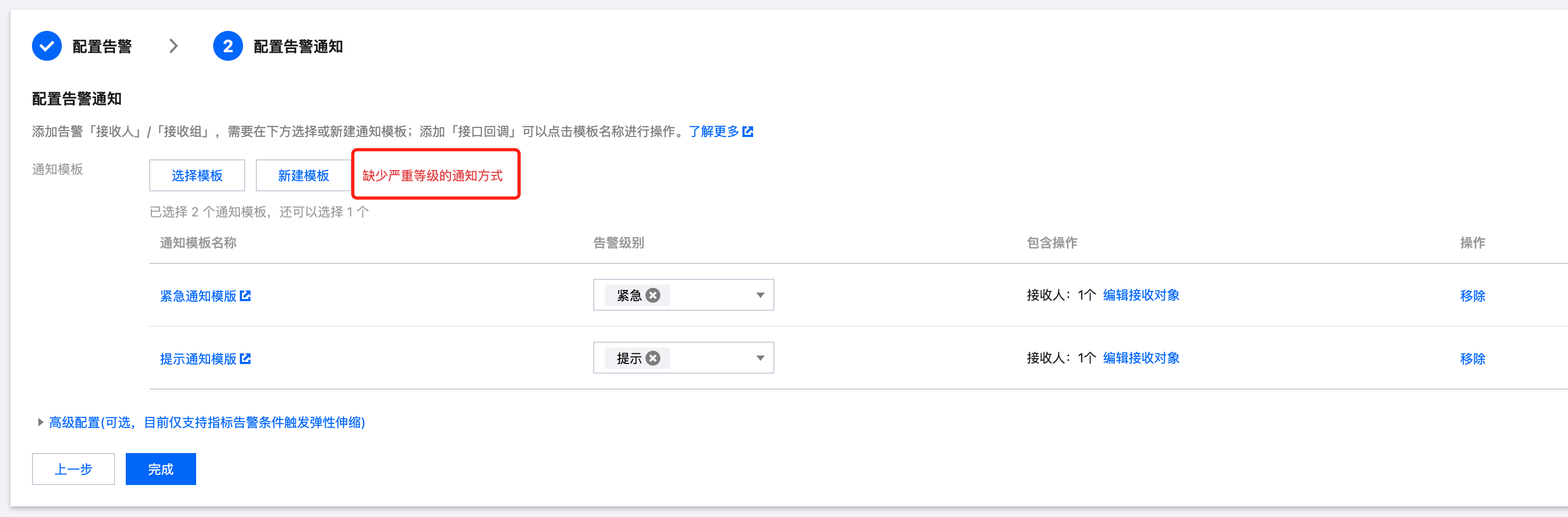
Task: Click 编辑接收对象 for the 紧急通知模版 row
Action: [x=1141, y=295]
